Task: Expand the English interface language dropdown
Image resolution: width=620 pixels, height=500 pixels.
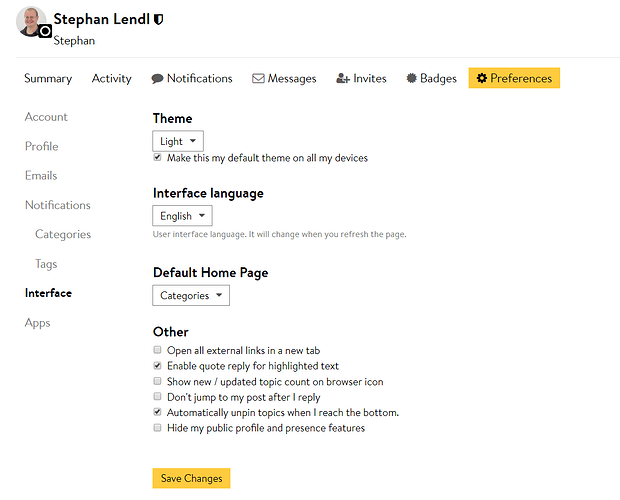Action: (x=182, y=215)
